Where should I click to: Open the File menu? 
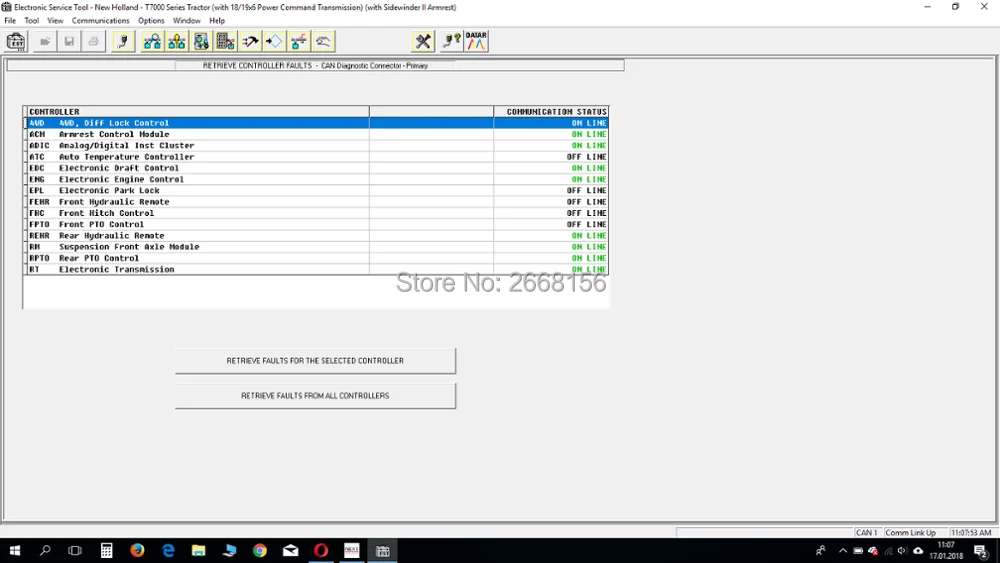(x=10, y=20)
